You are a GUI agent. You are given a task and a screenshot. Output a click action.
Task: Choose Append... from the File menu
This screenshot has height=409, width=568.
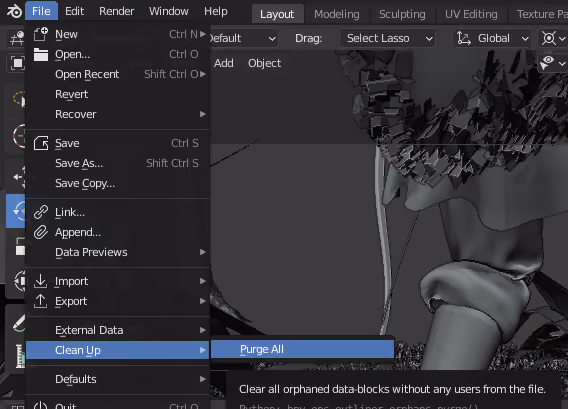click(x=118, y=232)
